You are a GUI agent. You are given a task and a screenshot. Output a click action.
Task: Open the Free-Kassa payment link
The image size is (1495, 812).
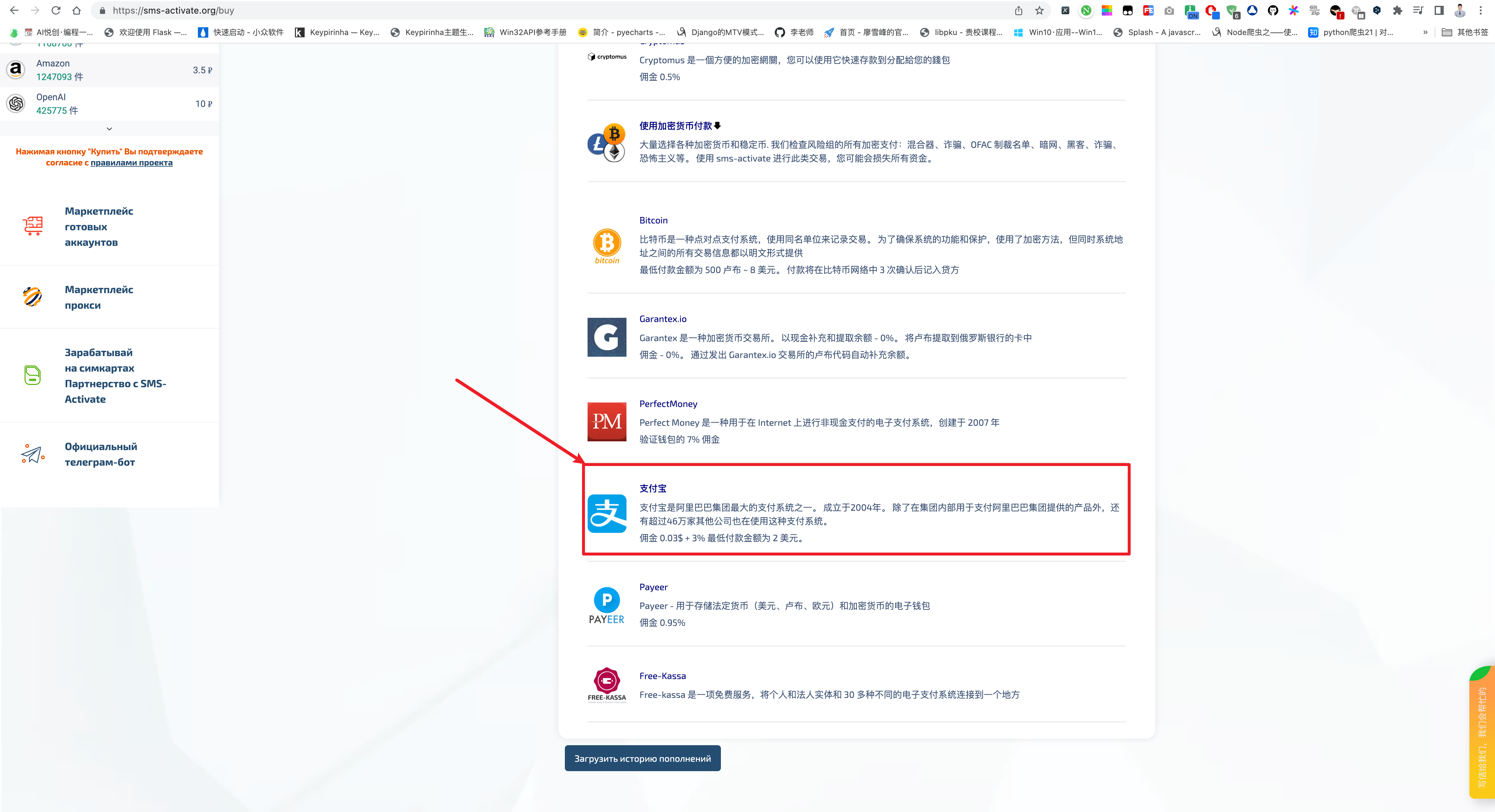[662, 676]
